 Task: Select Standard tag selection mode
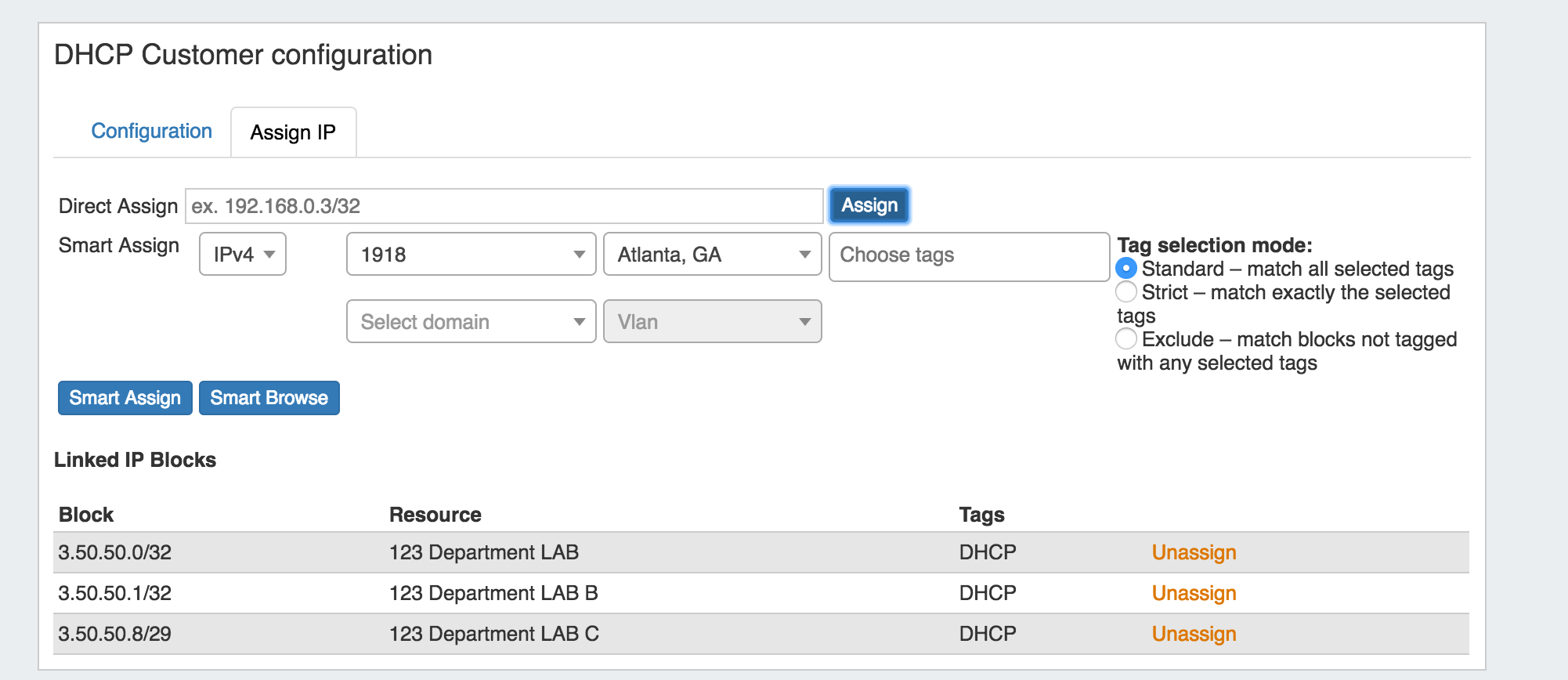(1126, 269)
